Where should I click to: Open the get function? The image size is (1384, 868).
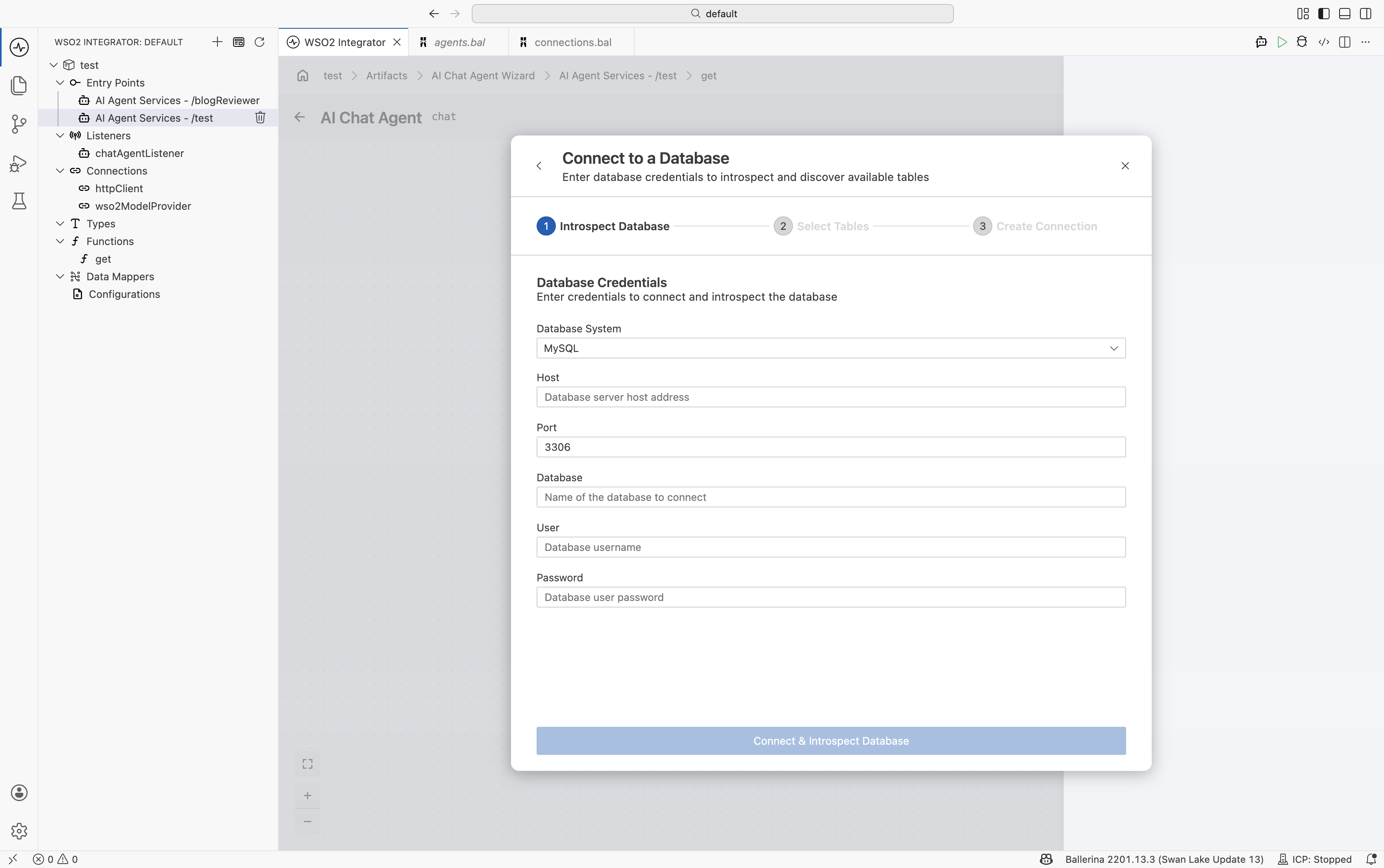[103, 259]
